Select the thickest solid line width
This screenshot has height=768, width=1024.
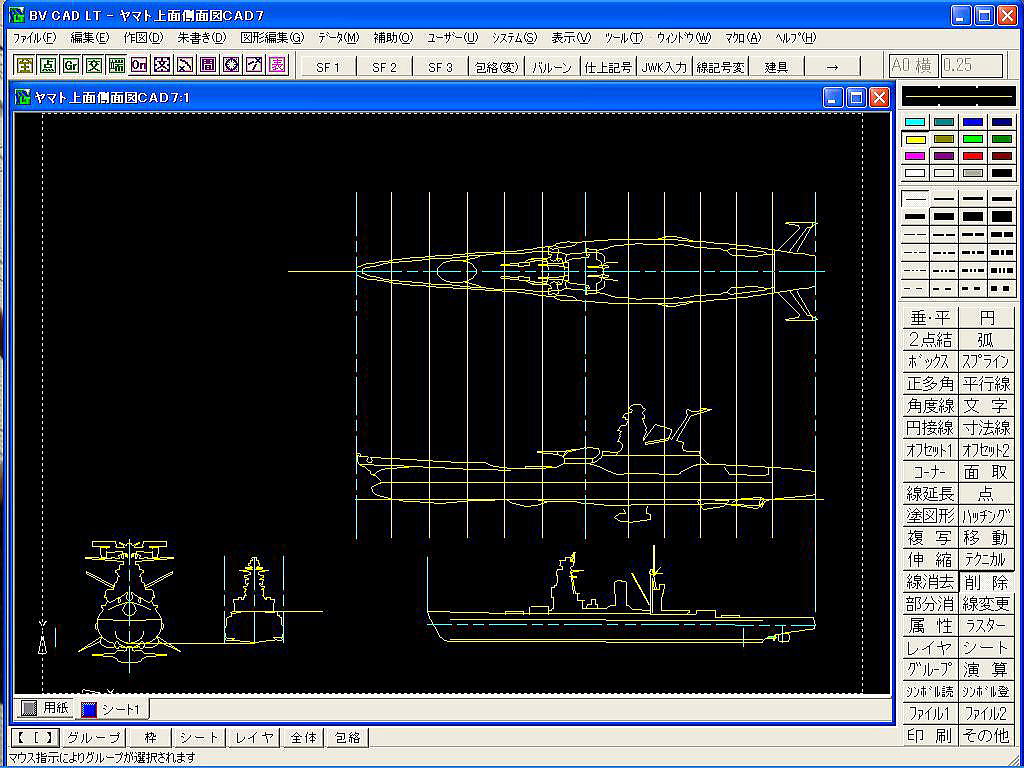pyautogui.click(x=1000, y=216)
